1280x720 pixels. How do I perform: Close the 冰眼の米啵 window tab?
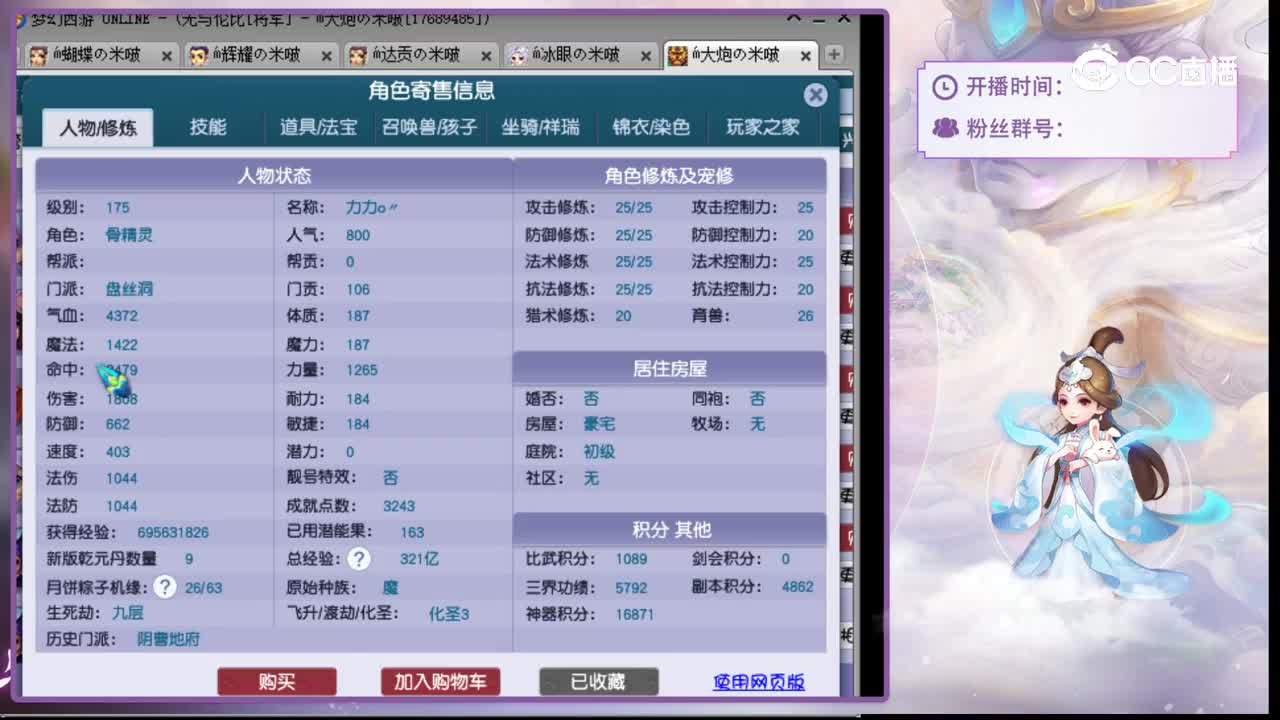click(647, 56)
